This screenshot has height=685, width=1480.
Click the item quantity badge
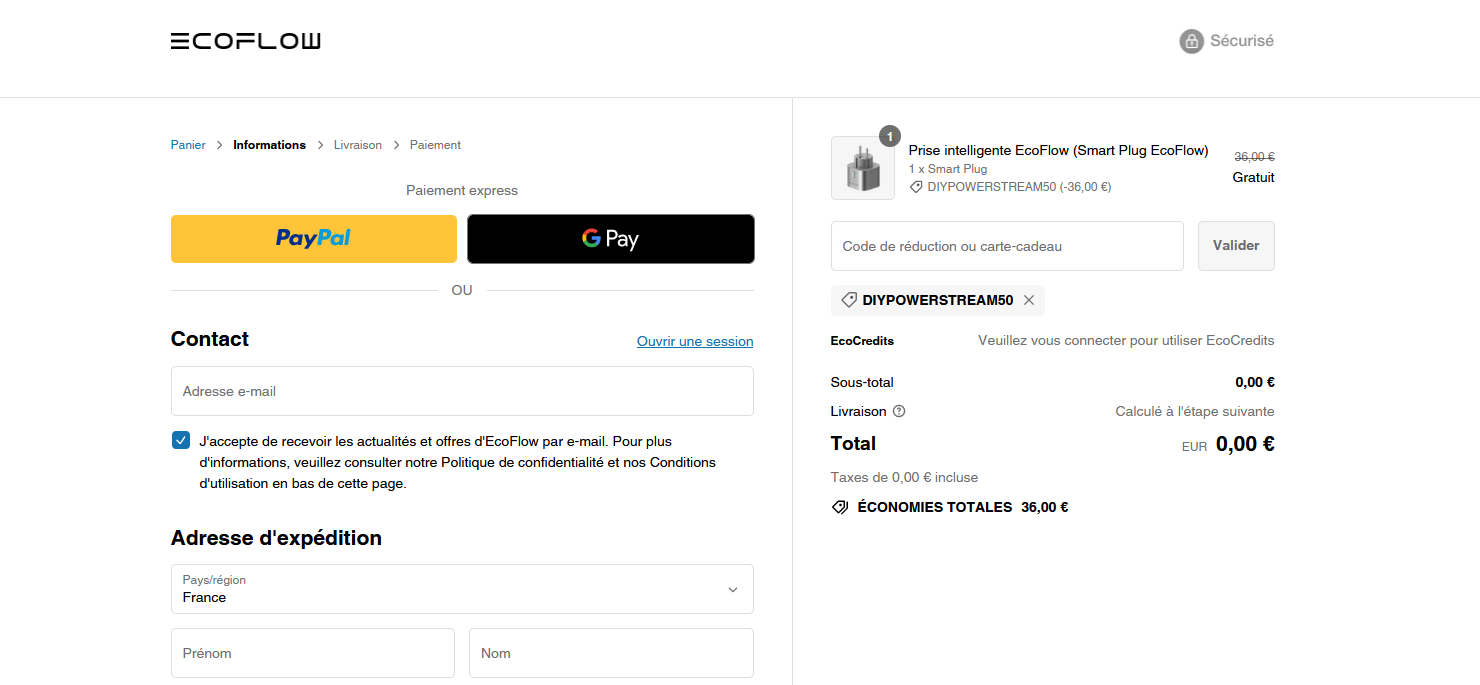(x=890, y=136)
